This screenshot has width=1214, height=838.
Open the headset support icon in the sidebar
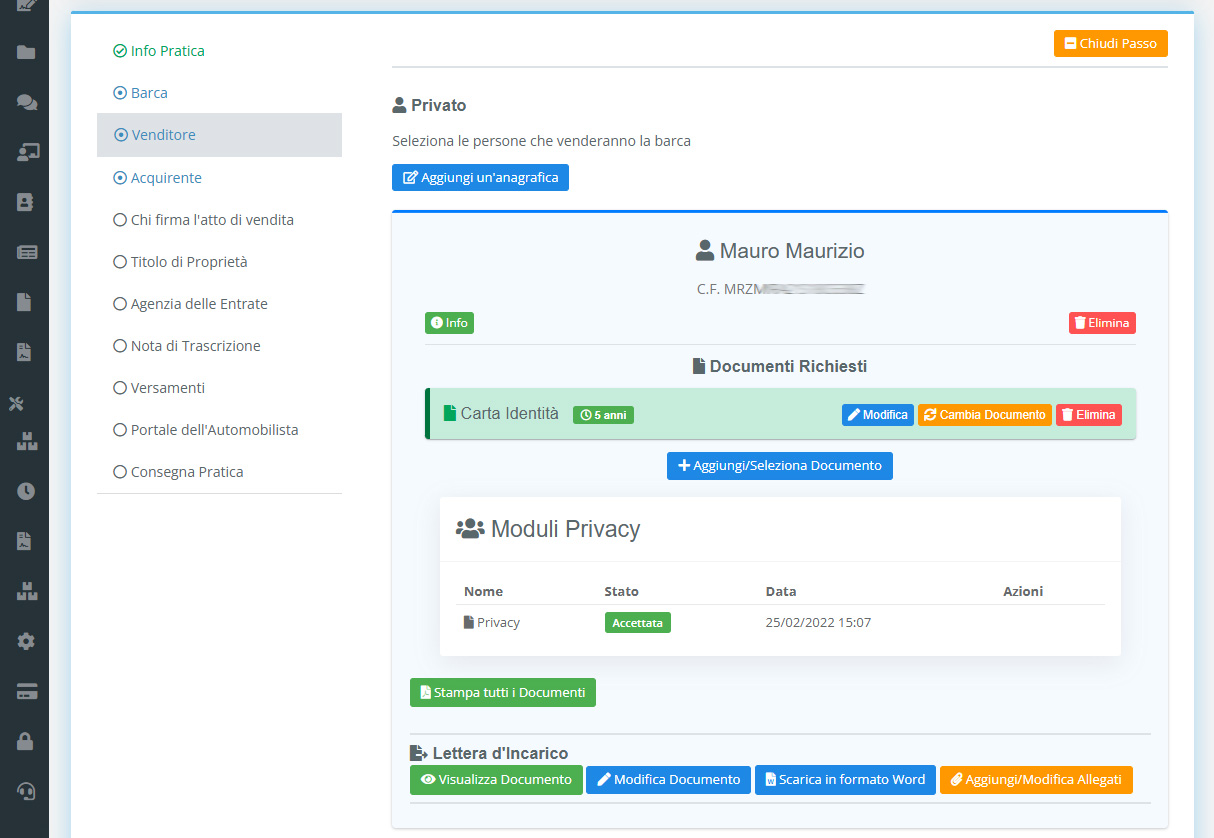tap(27, 791)
